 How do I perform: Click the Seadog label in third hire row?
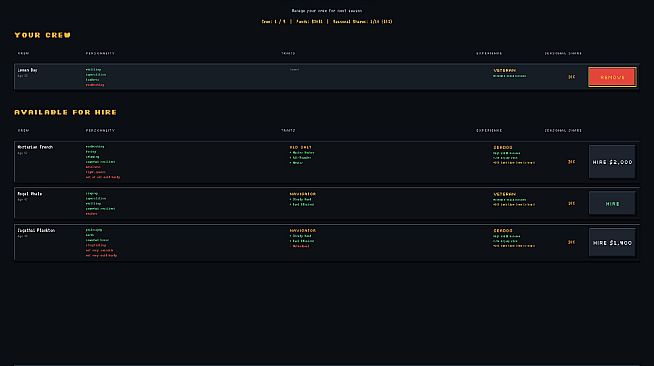tap(503, 230)
